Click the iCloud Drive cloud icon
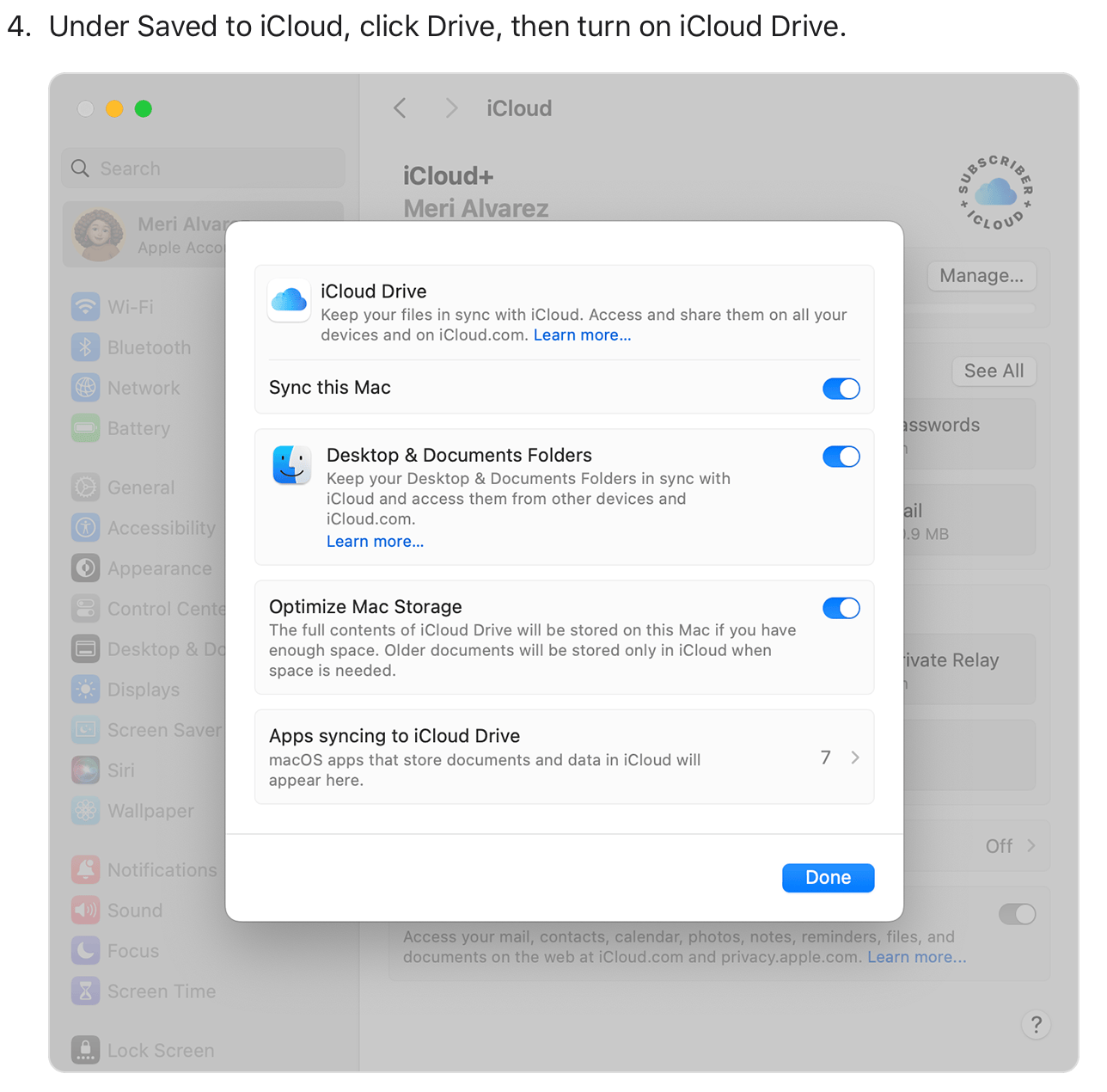Viewport: 1107px width, 1092px height. pyautogui.click(x=290, y=300)
